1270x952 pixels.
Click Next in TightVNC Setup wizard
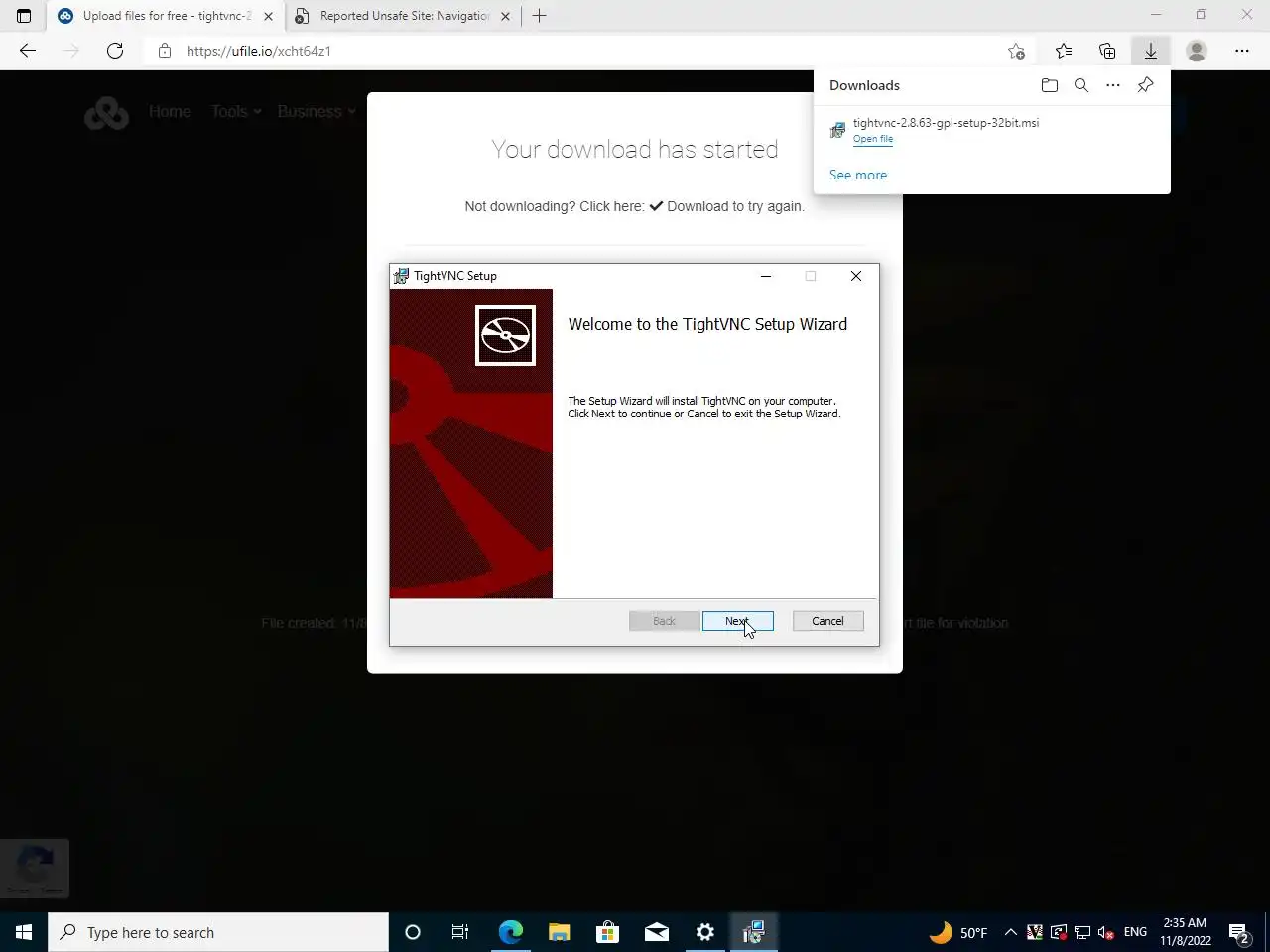point(737,621)
